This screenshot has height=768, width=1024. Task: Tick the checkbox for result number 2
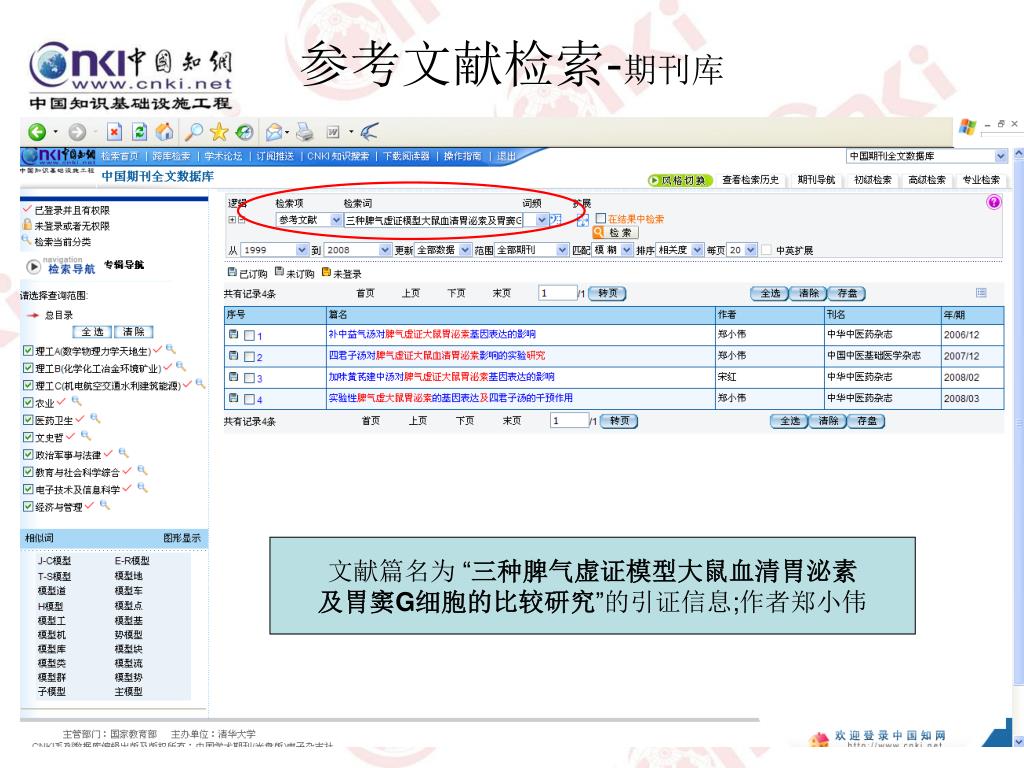(x=249, y=357)
